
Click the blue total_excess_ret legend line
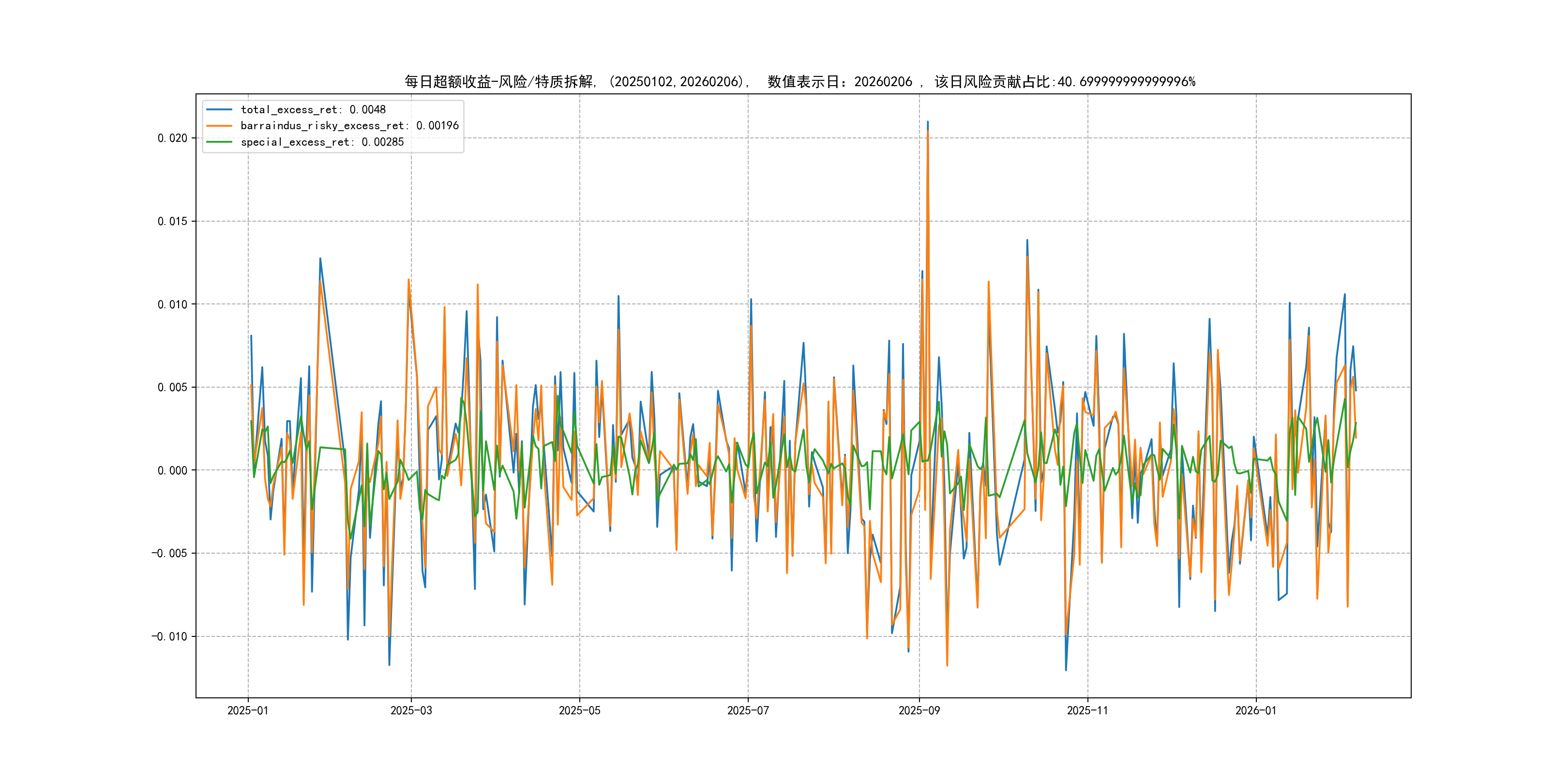click(x=219, y=109)
